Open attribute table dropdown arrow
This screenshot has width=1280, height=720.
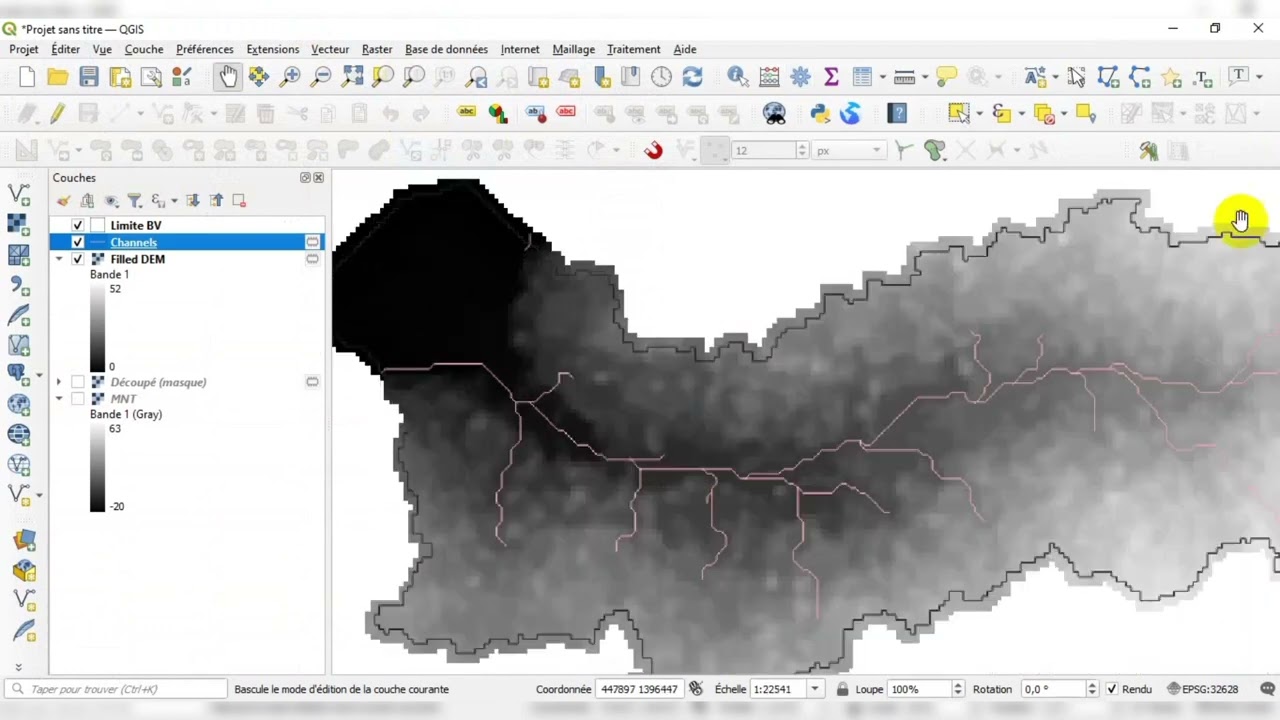tap(882, 77)
